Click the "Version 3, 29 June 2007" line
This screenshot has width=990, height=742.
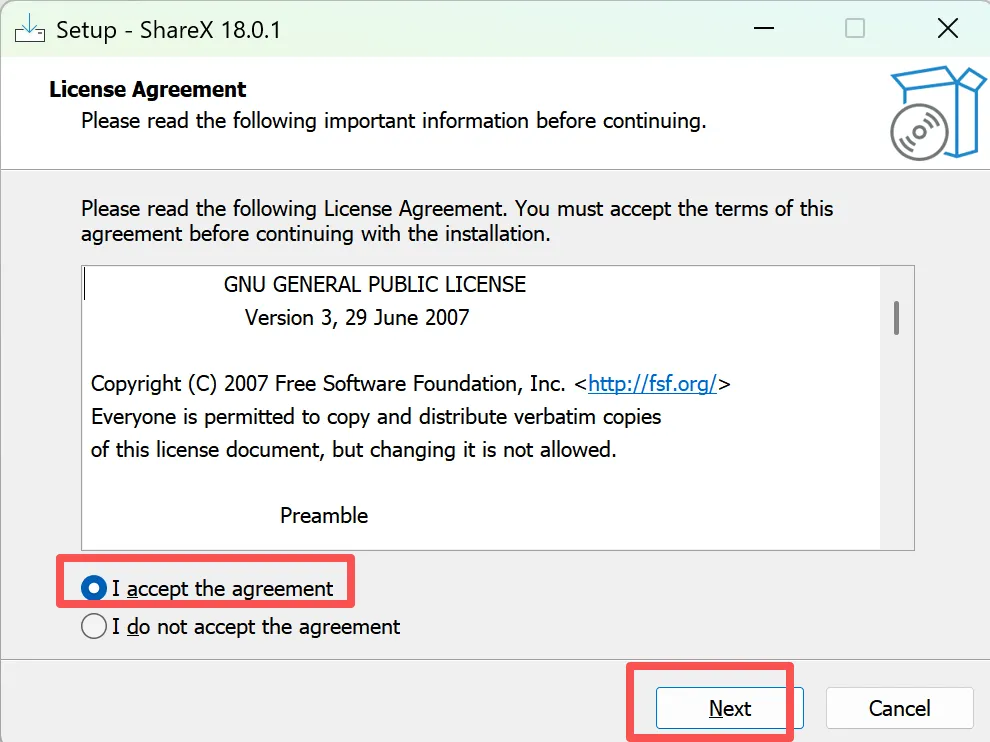357,318
